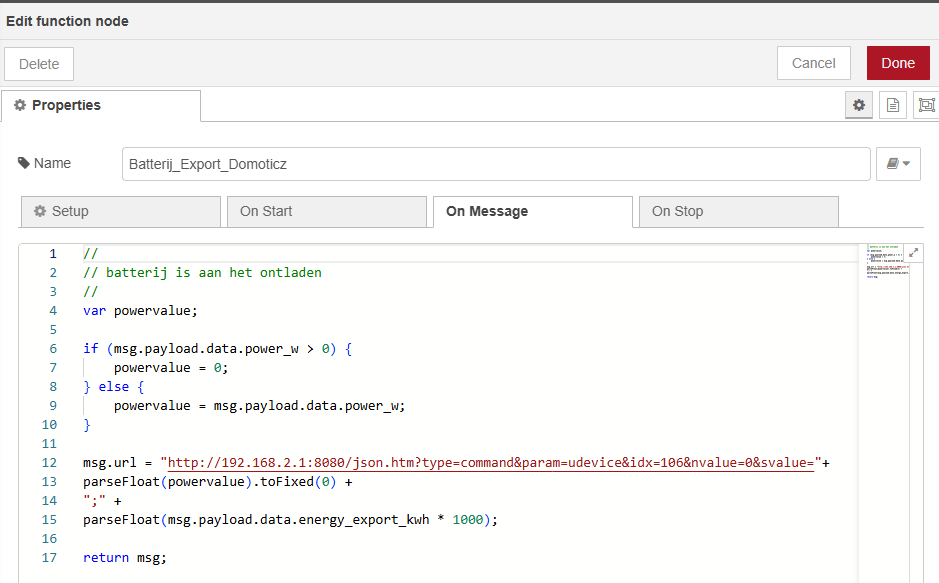Open the node appearance settings icon
The width and height of the screenshot is (939, 583).
[x=927, y=105]
